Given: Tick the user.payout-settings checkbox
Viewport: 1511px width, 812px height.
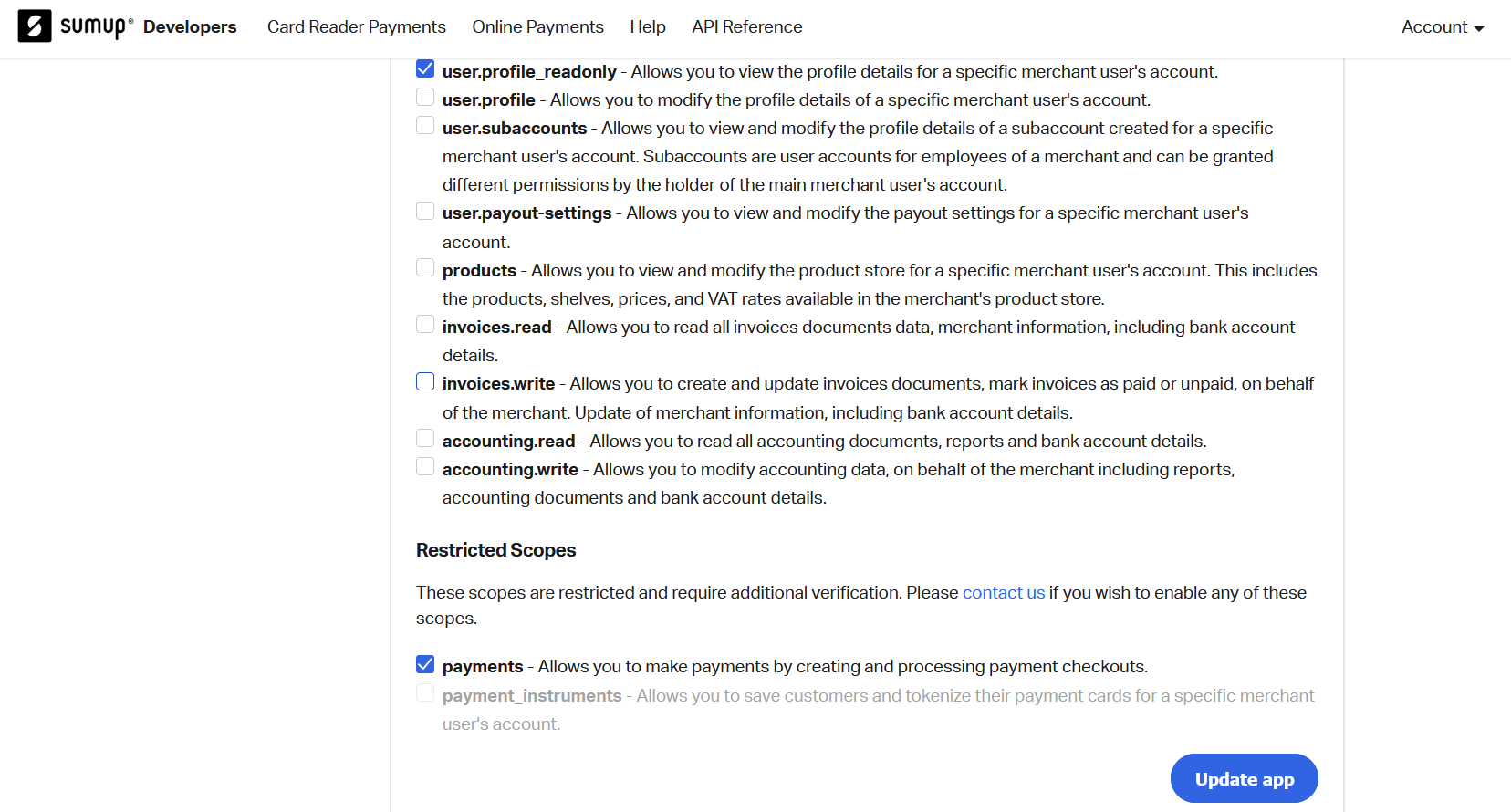Looking at the screenshot, I should pos(425,211).
